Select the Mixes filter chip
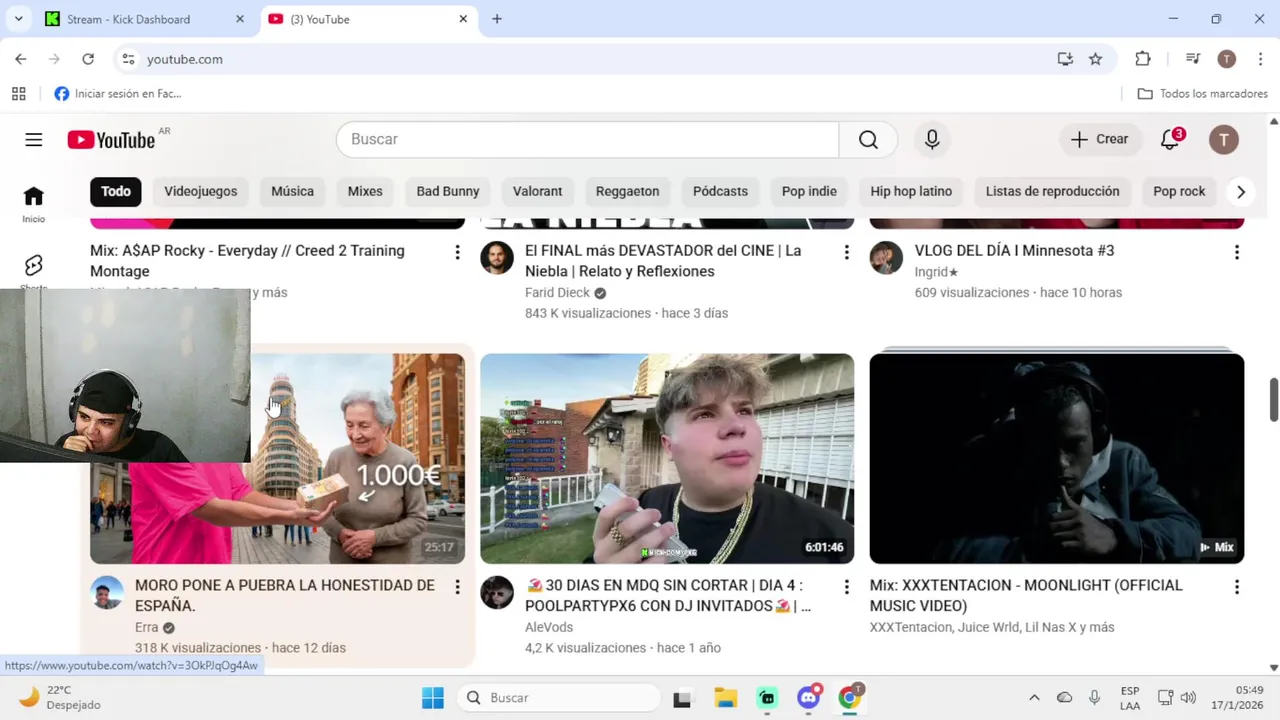The width and height of the screenshot is (1280, 720). (x=365, y=191)
